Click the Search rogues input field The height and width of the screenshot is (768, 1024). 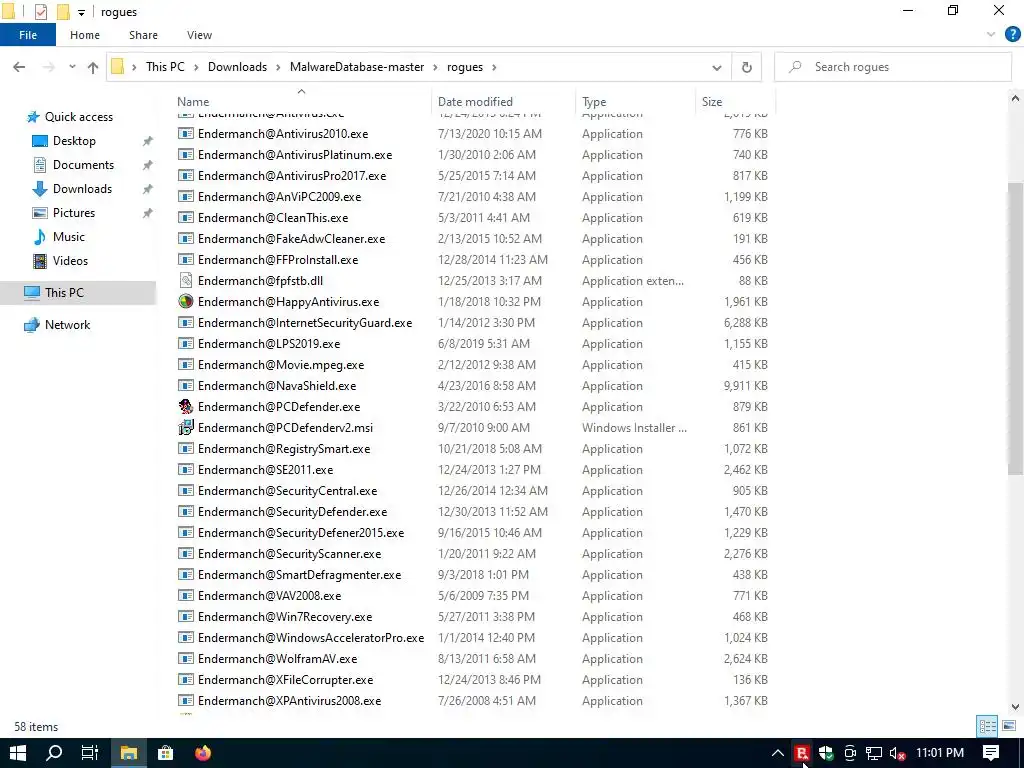[x=892, y=67]
